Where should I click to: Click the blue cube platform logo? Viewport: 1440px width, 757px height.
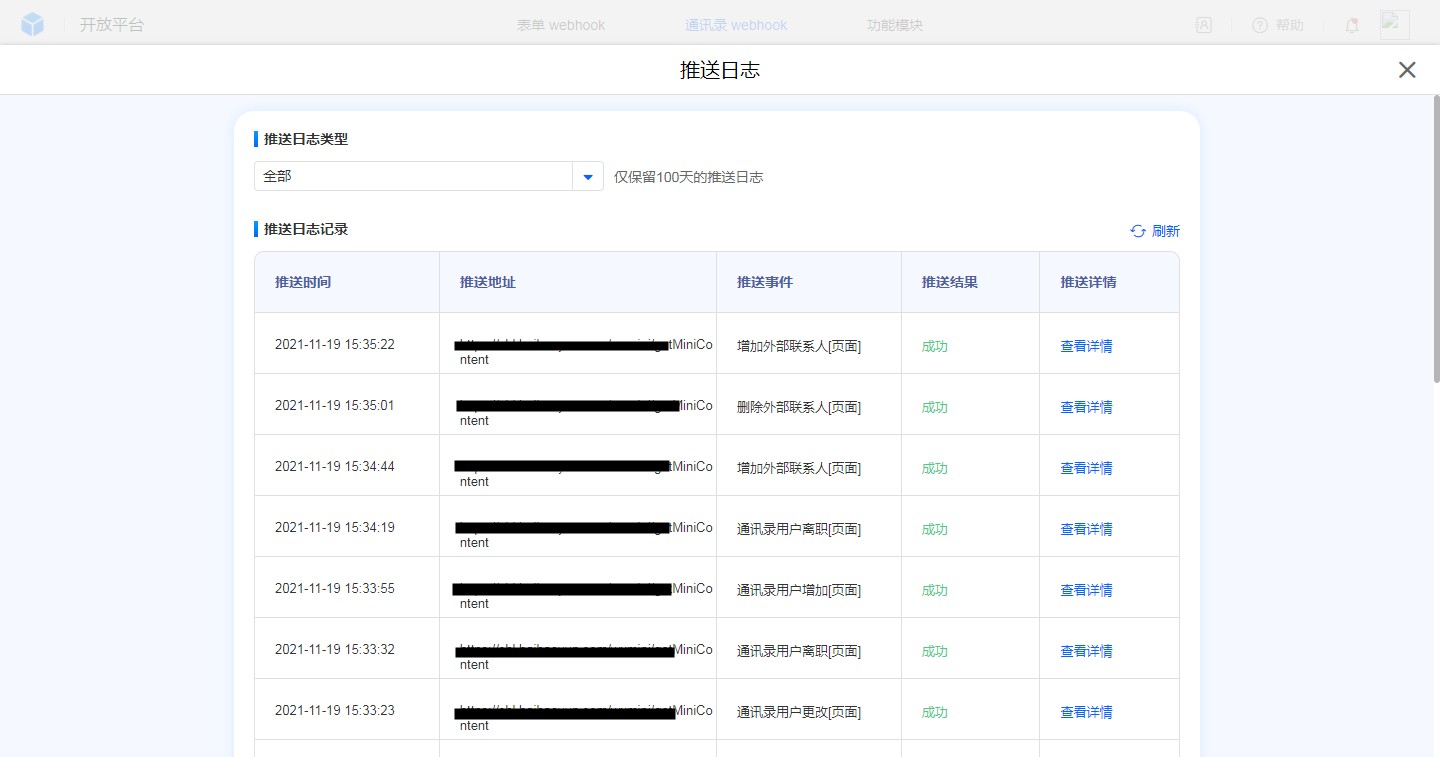[33, 25]
